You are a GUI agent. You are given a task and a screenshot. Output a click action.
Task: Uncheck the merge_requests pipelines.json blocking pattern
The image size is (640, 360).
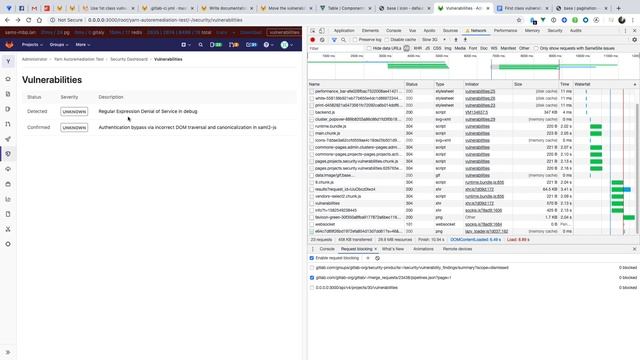tap(312, 278)
